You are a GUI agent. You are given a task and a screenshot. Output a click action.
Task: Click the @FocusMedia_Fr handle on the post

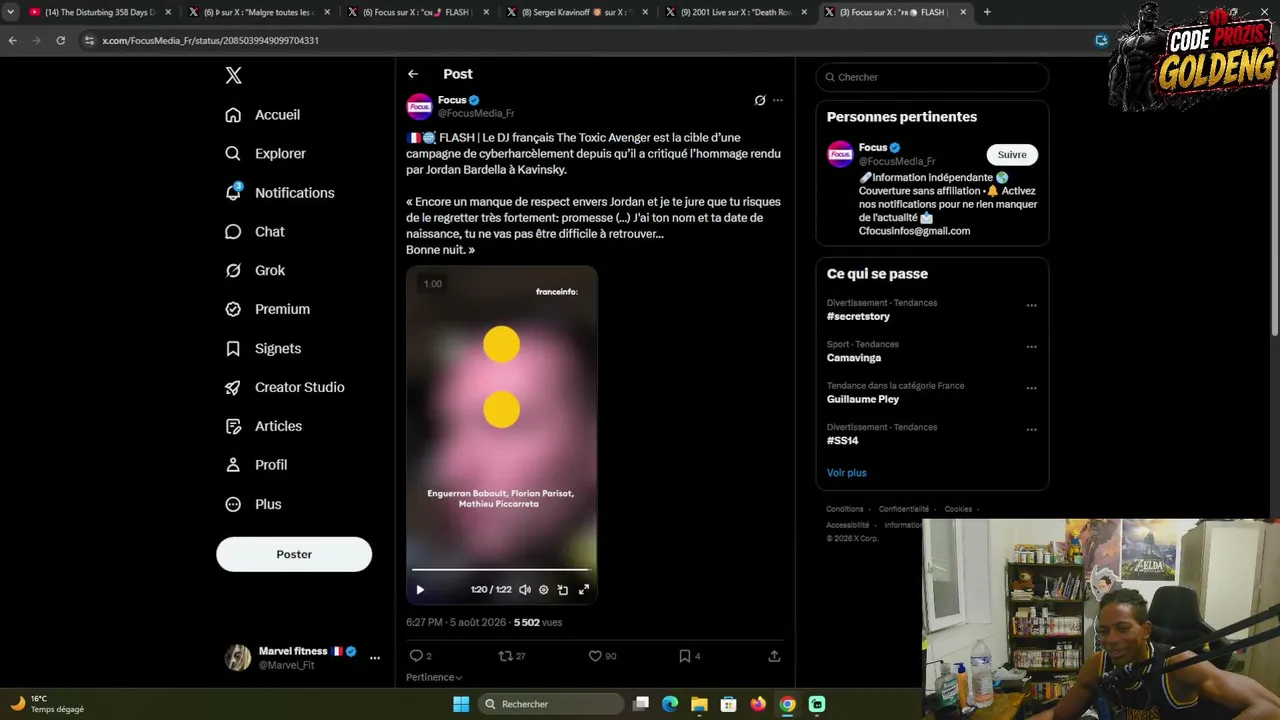[476, 114]
